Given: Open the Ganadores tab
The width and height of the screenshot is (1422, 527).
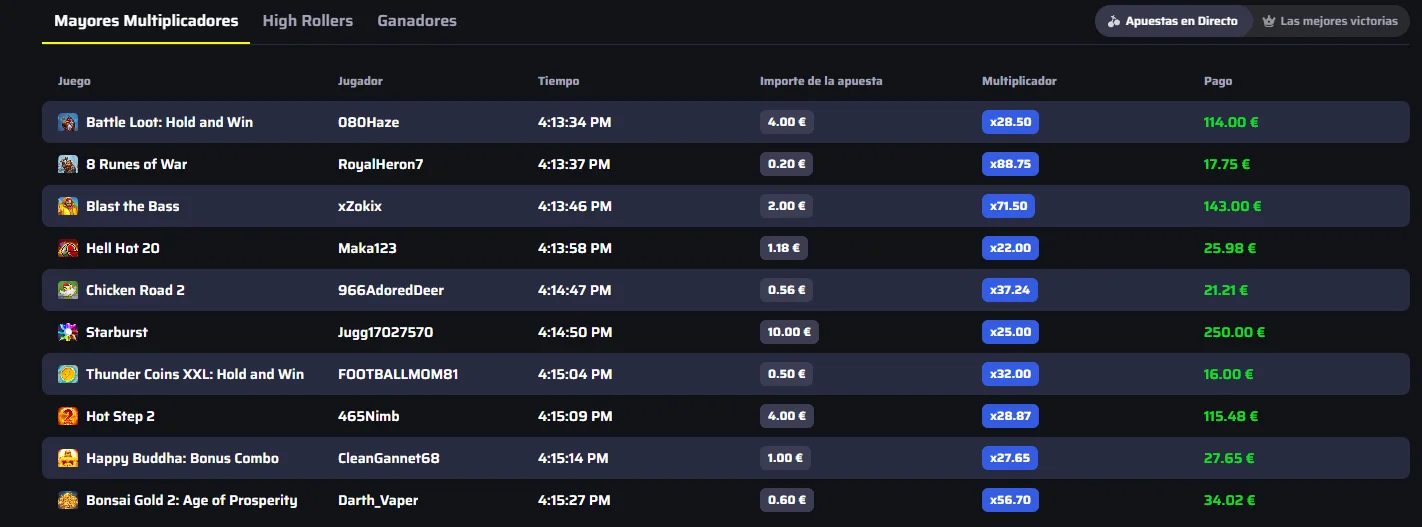Looking at the screenshot, I should 417,20.
